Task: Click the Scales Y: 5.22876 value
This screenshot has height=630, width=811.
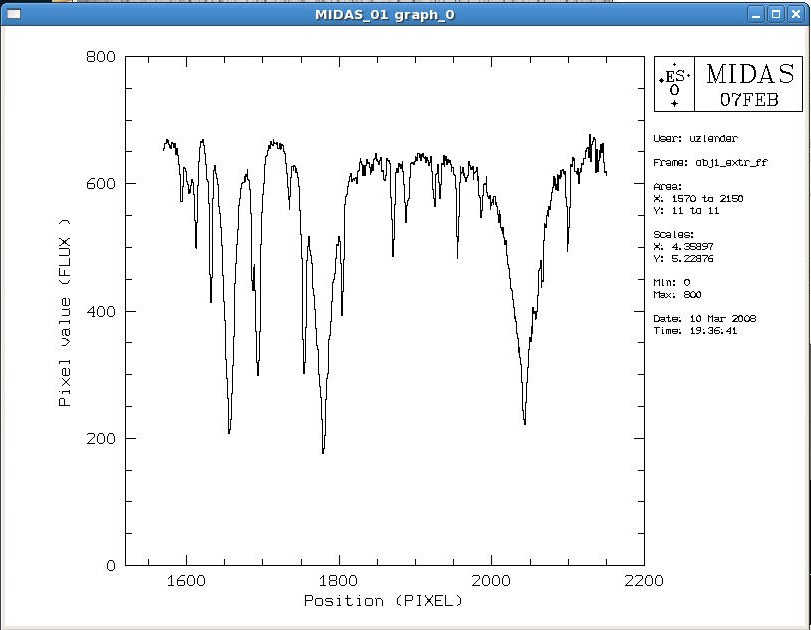Action: (691, 258)
